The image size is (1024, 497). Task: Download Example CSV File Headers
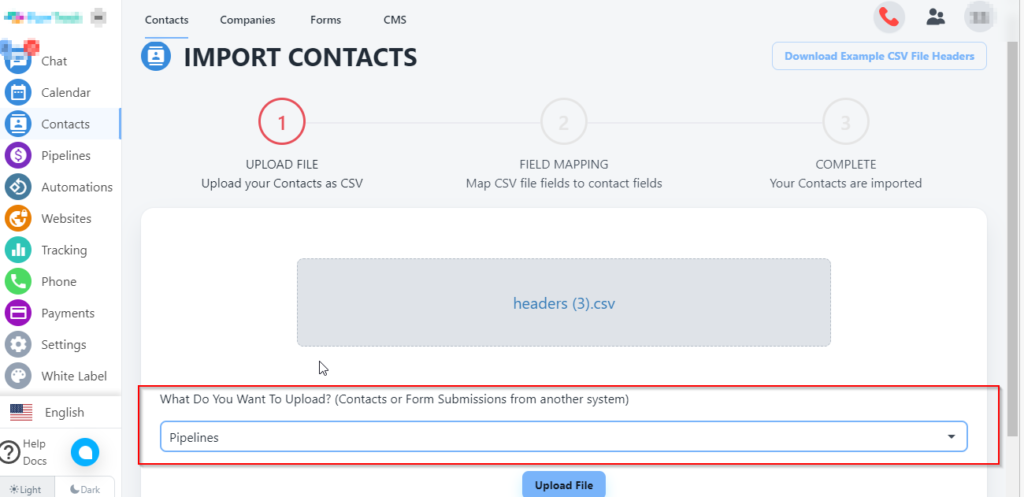point(879,56)
